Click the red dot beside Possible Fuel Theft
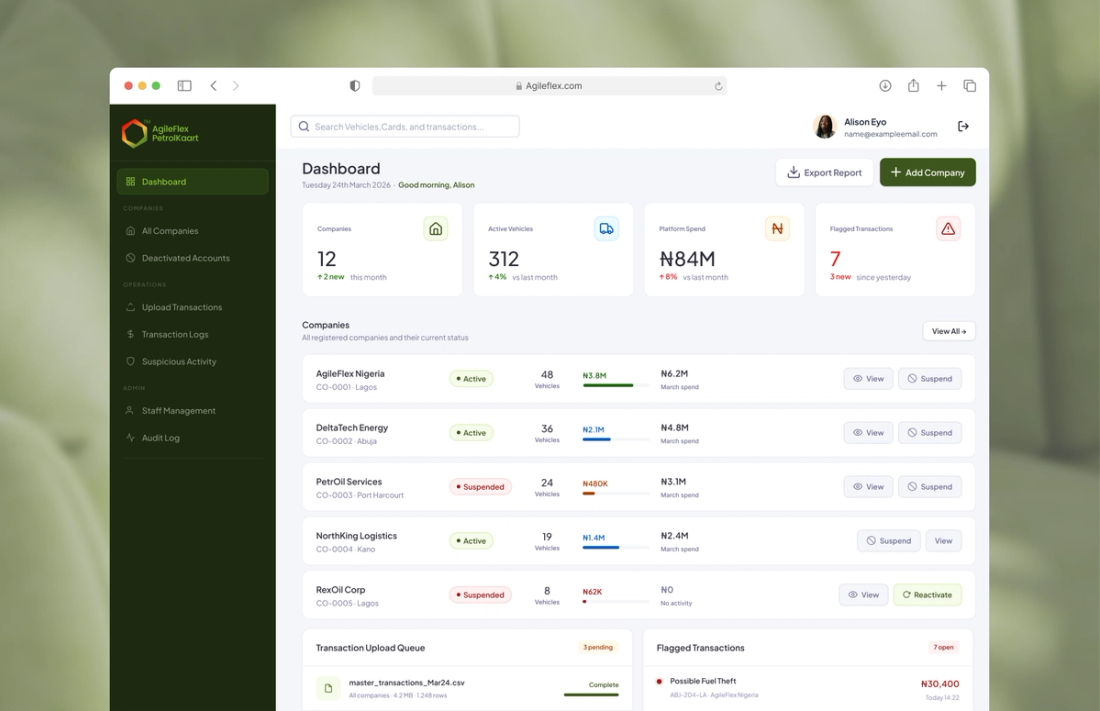Viewport: 1100px width, 711px height. [x=659, y=681]
